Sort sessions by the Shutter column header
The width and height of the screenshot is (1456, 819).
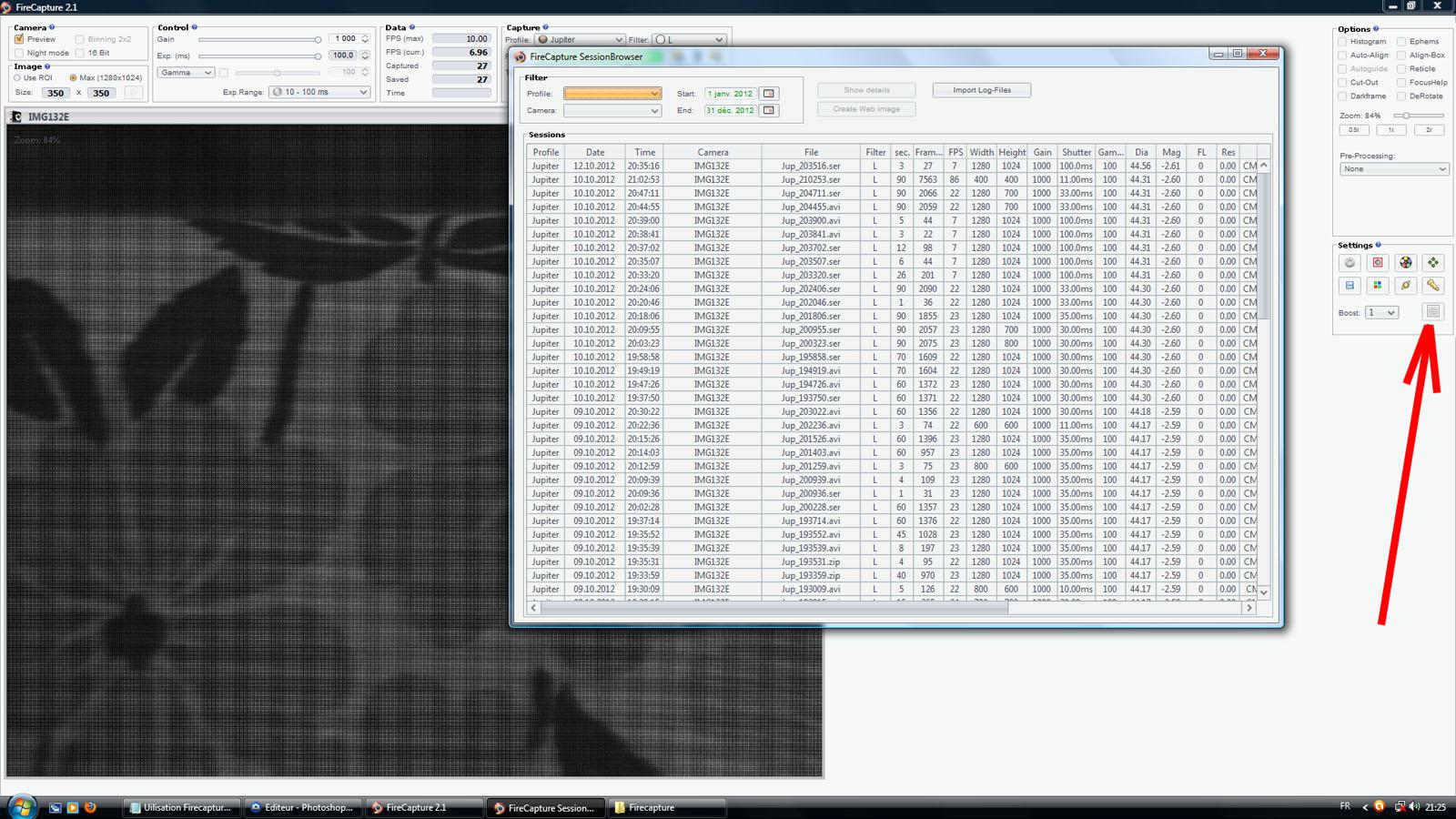point(1077,152)
